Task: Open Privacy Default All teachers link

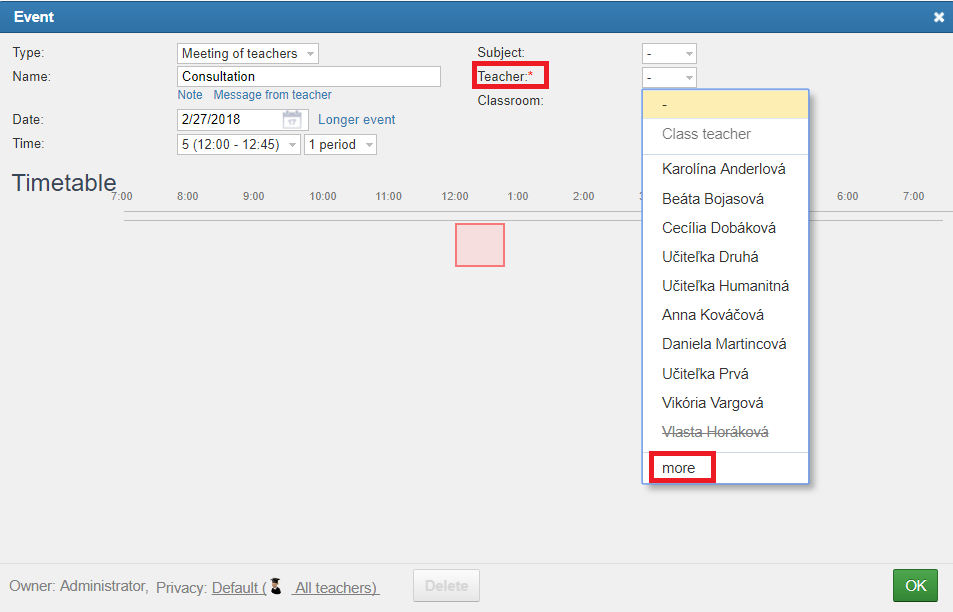Action: (295, 588)
